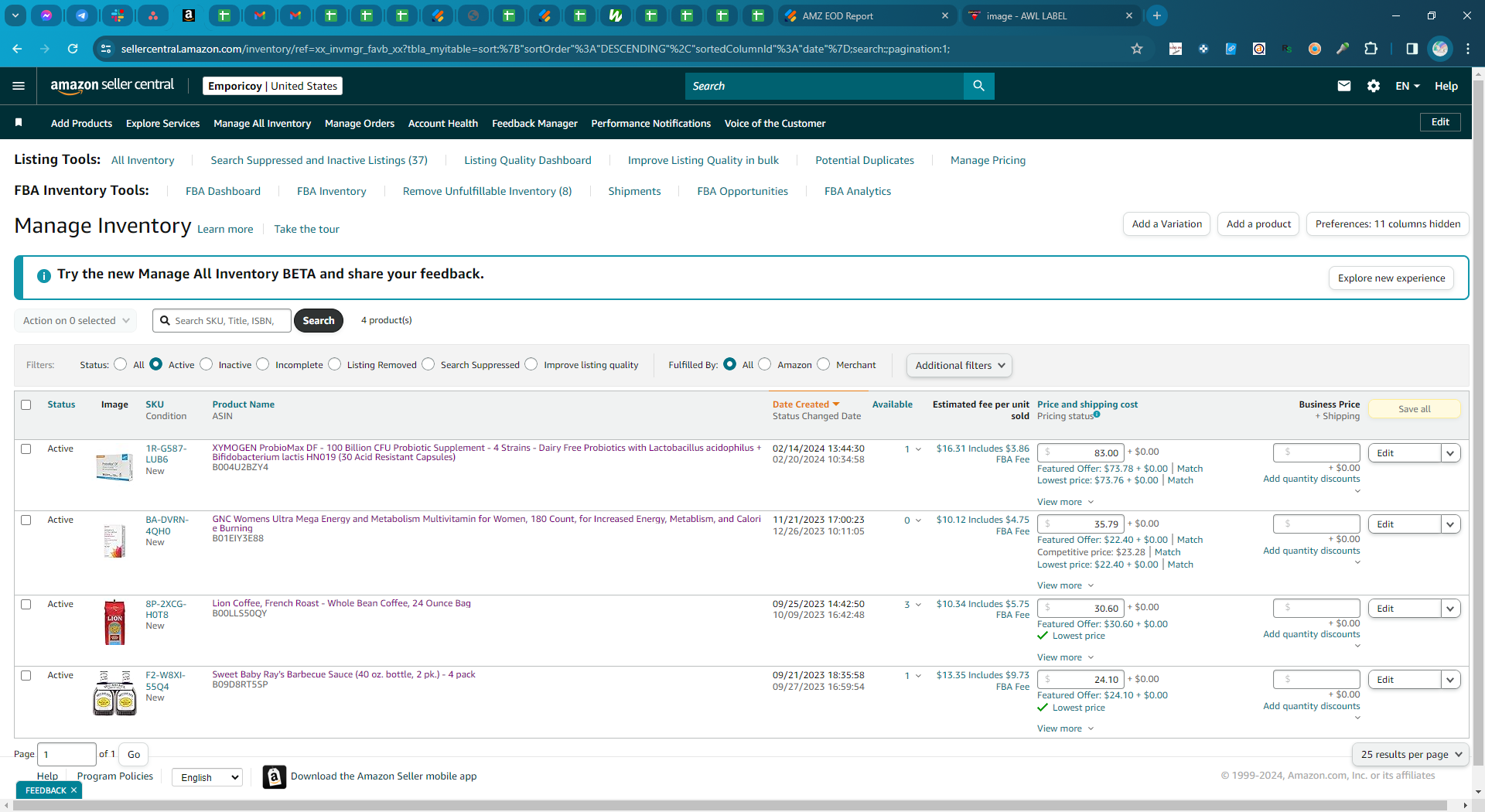1485x812 pixels.
Task: Click the Add a product button
Action: coord(1258,224)
